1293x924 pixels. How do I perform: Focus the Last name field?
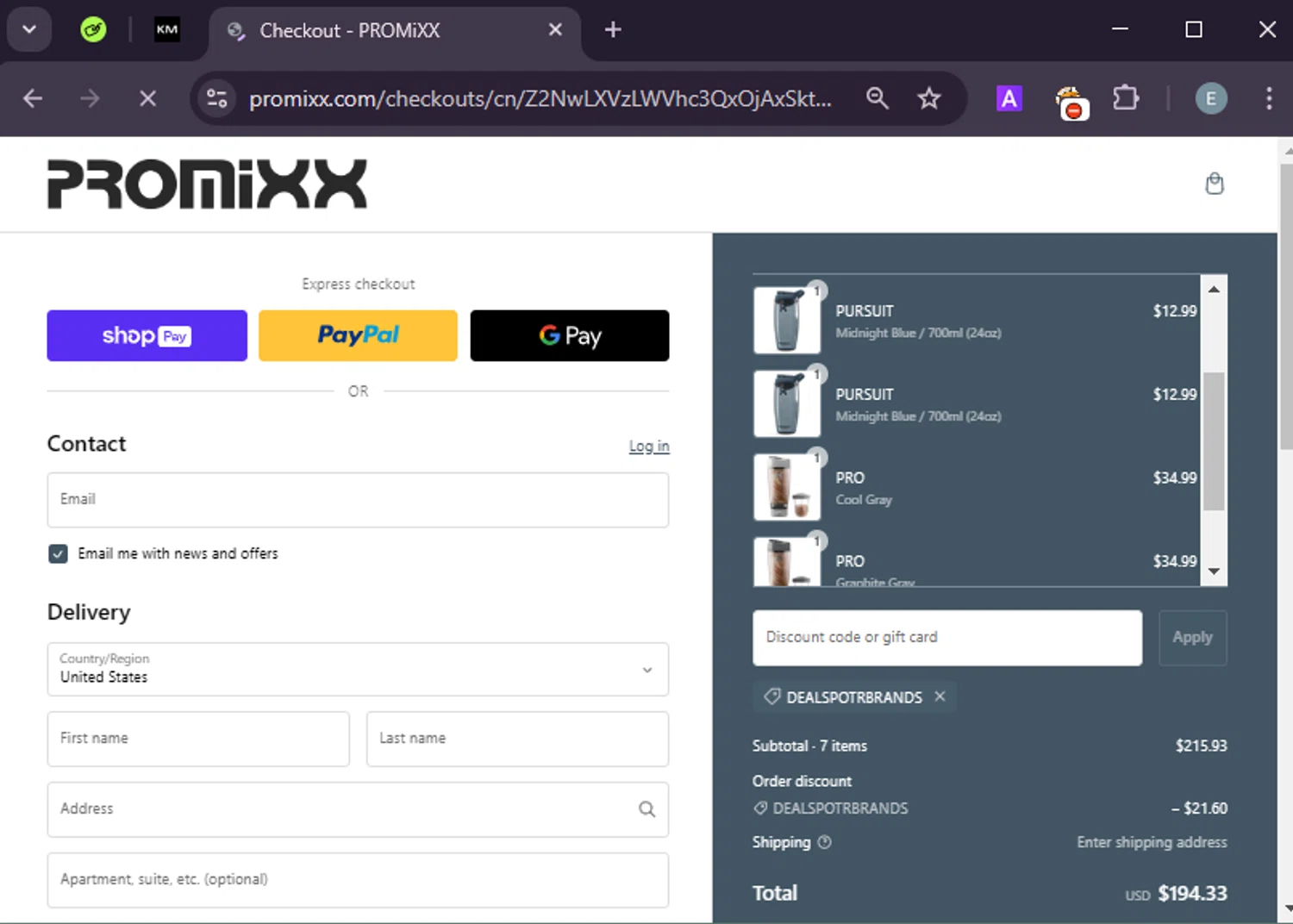[x=517, y=739]
